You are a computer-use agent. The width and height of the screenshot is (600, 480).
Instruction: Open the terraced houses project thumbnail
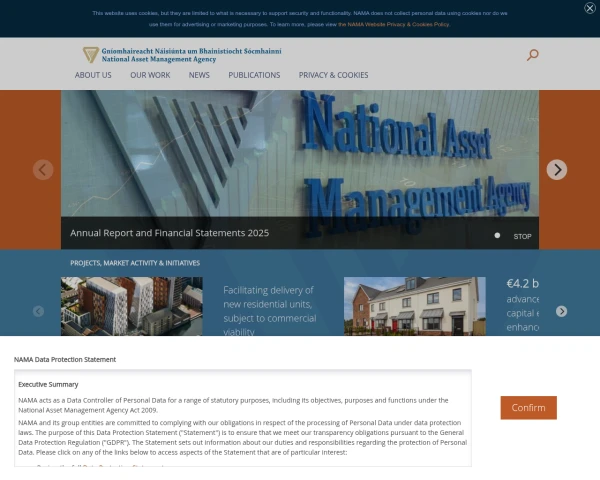[x=415, y=306]
